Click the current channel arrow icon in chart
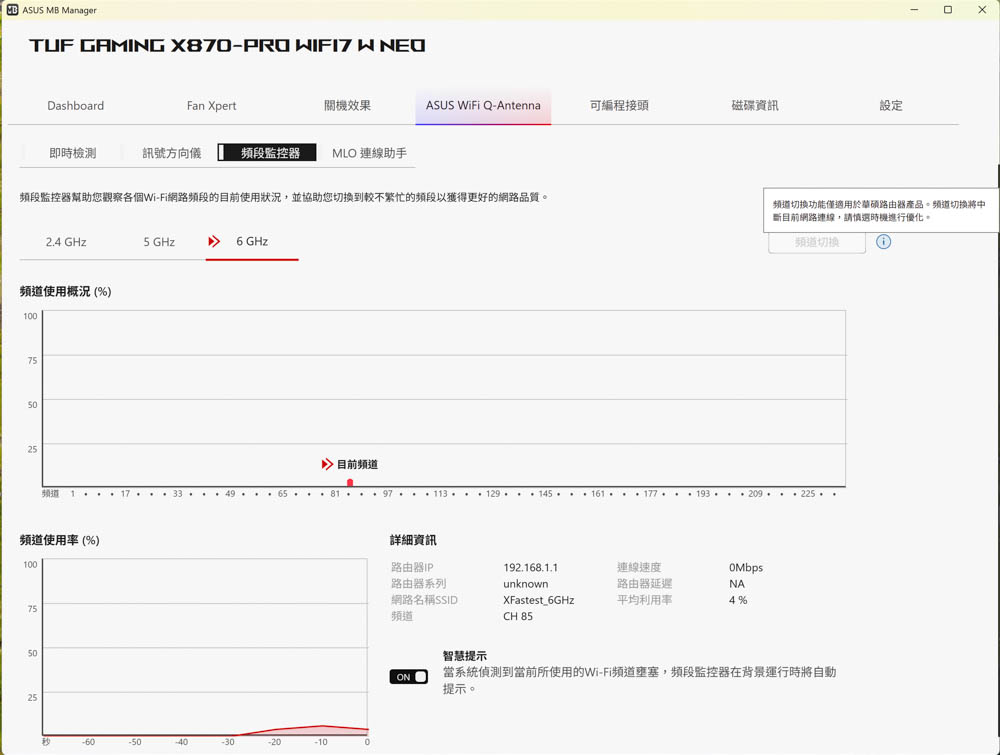1000x755 pixels. [x=327, y=465]
